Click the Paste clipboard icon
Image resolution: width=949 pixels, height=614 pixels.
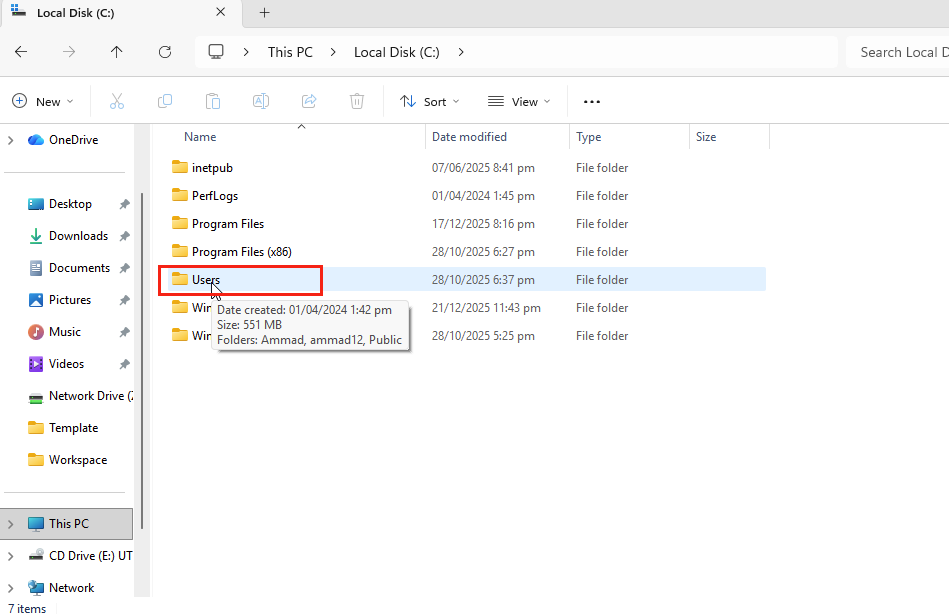[x=213, y=101]
